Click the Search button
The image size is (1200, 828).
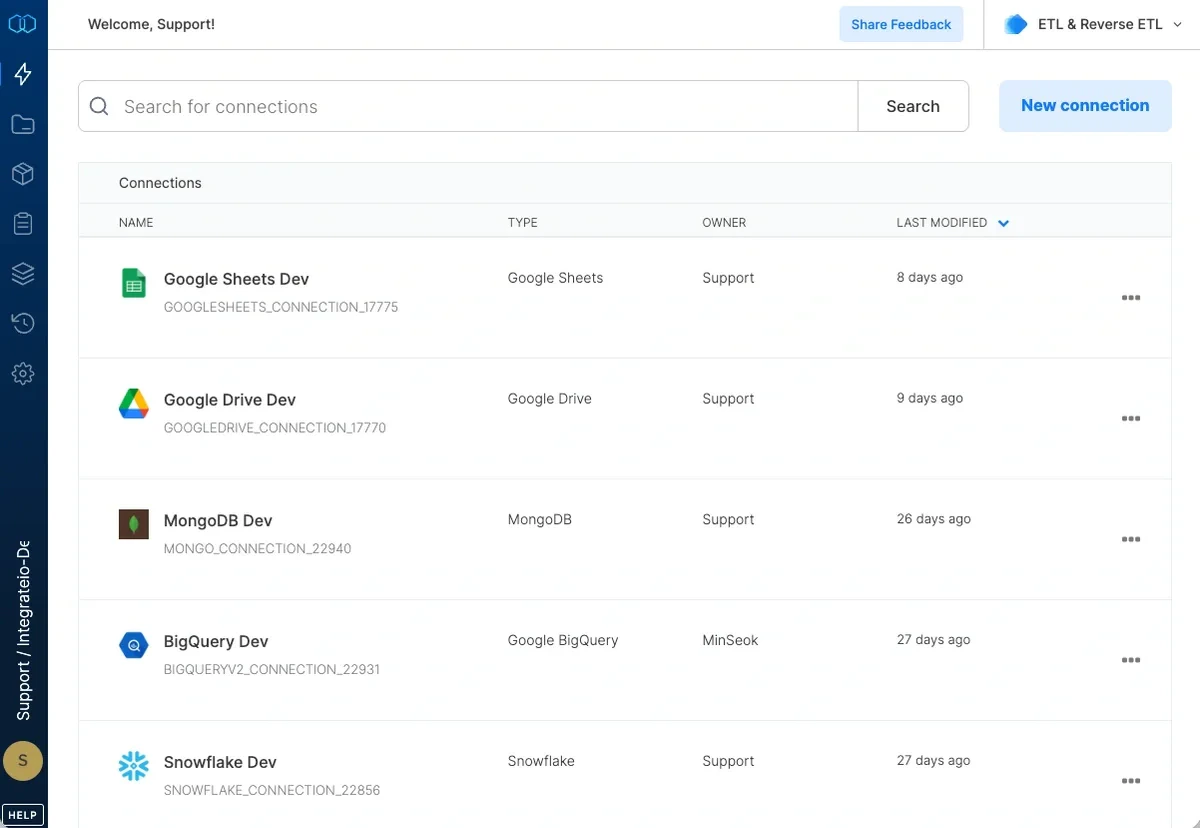click(x=913, y=106)
